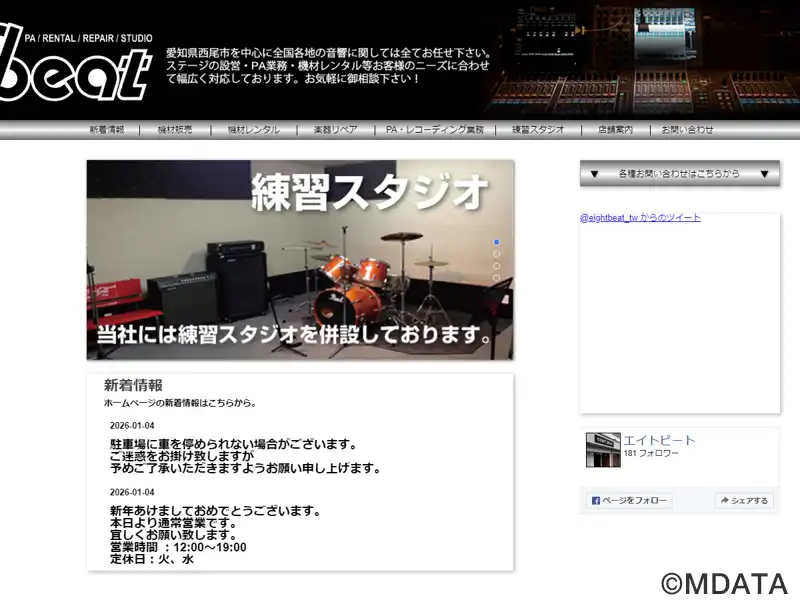Click the 練習スタジオ slideshow banner image

[x=300, y=260]
